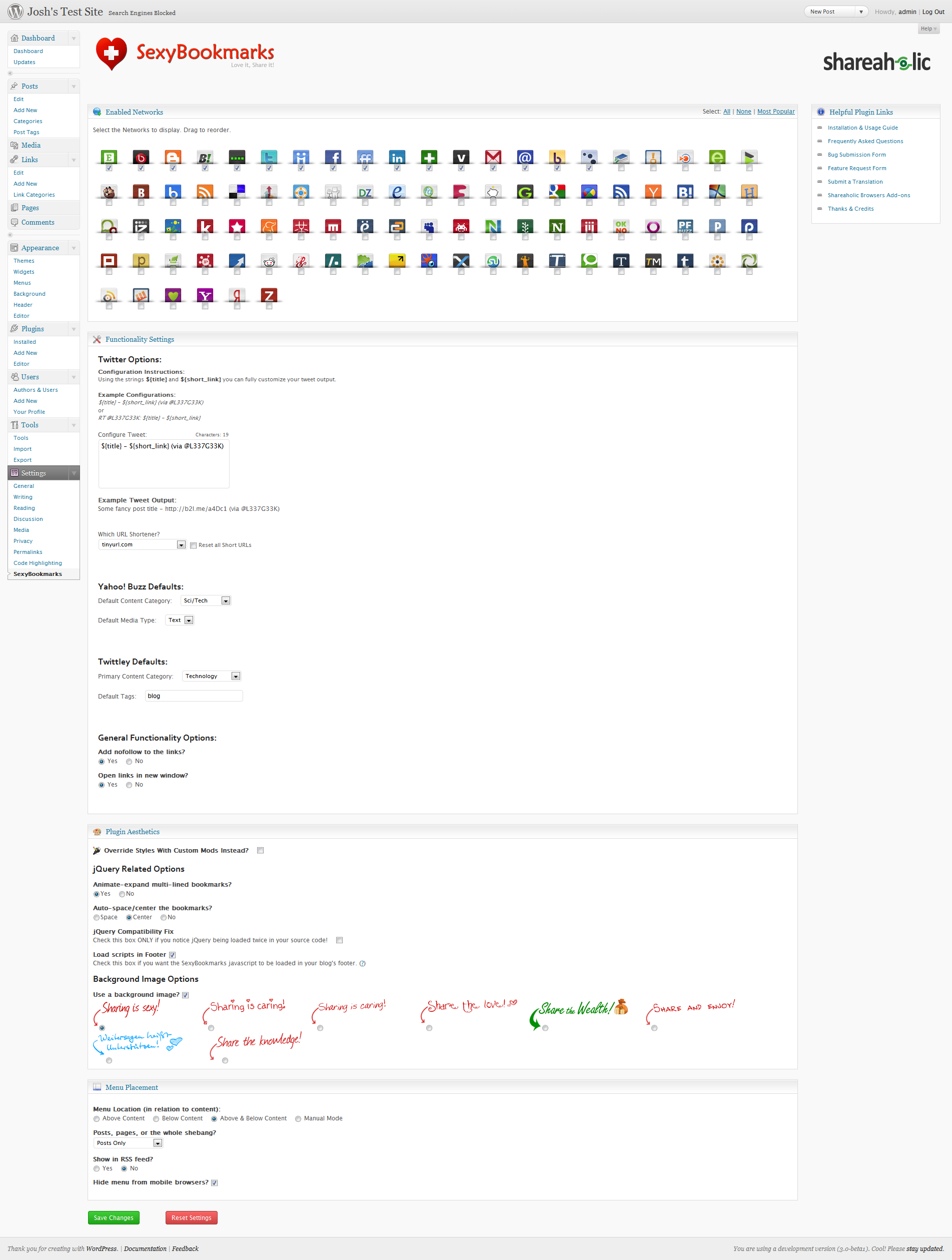952x1260 pixels.
Task: Click the Default Tags text field
Action: pos(194,696)
